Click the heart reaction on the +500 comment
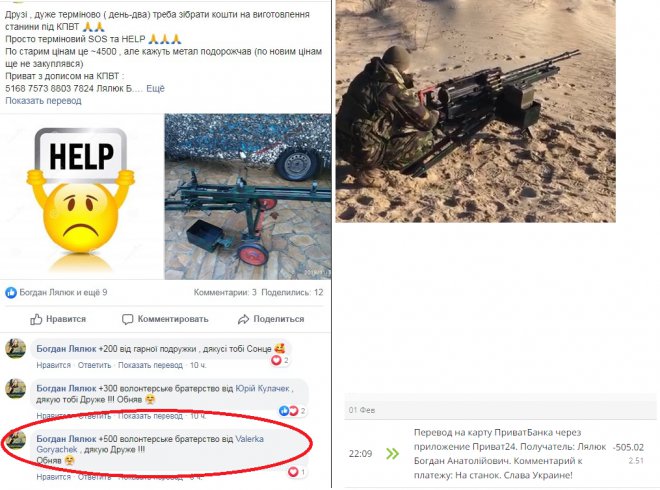660x490 pixels. 293,472
